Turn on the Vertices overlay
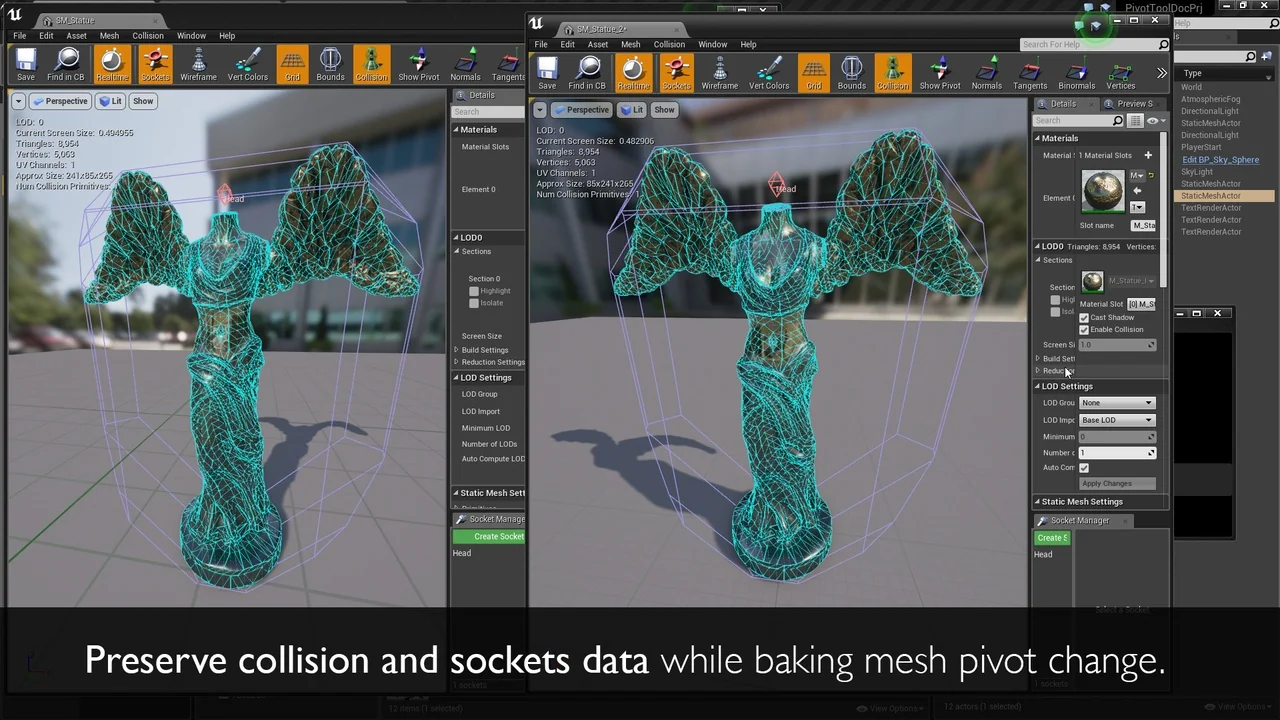Viewport: 1280px width, 720px height. (1120, 70)
